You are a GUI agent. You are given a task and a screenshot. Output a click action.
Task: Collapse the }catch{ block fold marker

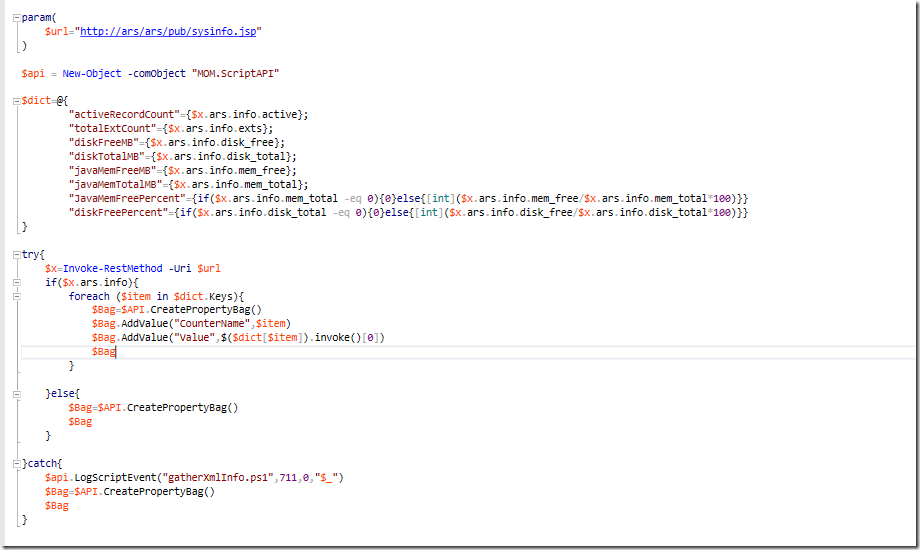pos(17,464)
